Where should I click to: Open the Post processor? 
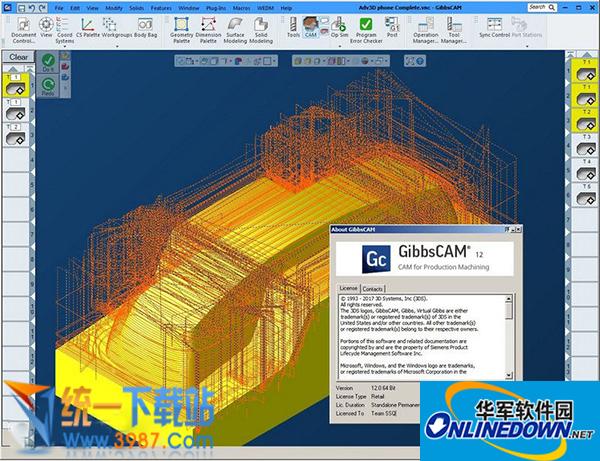(392, 28)
